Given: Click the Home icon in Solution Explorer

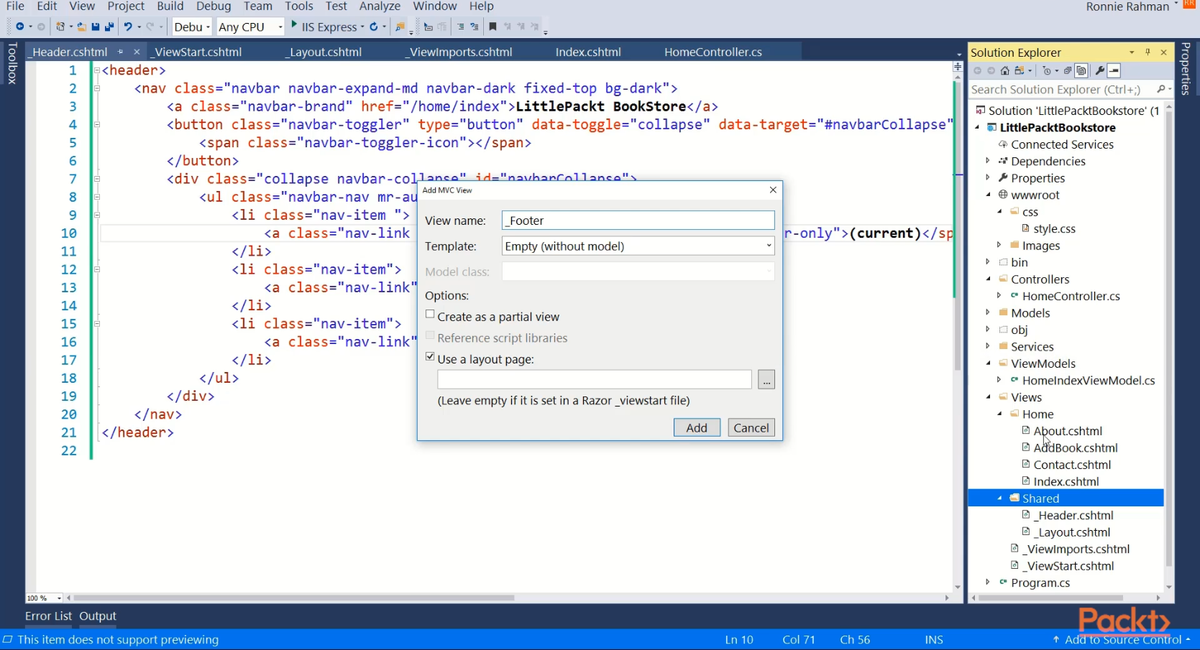Looking at the screenshot, I should (1005, 71).
